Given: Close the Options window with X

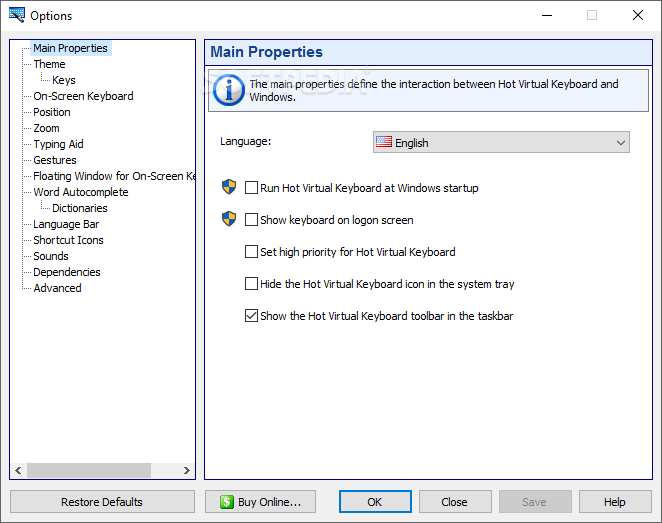Looking at the screenshot, I should coord(638,16).
